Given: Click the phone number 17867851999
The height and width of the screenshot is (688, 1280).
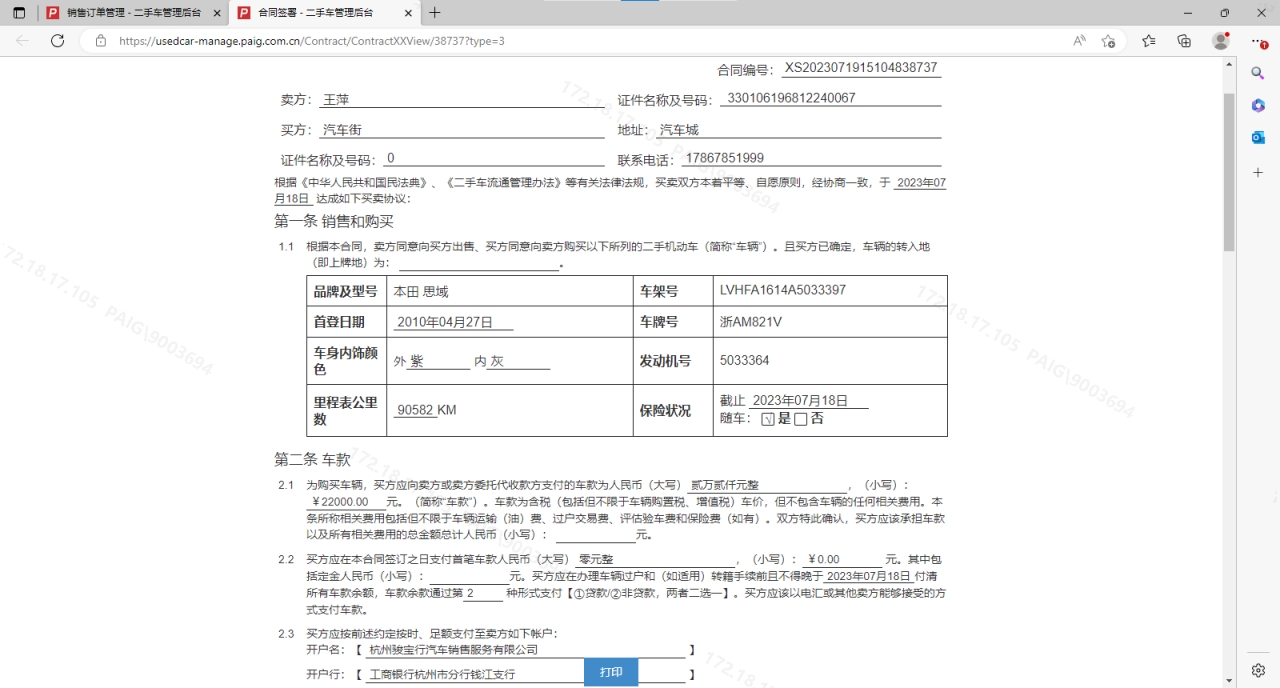Looking at the screenshot, I should (x=724, y=158).
